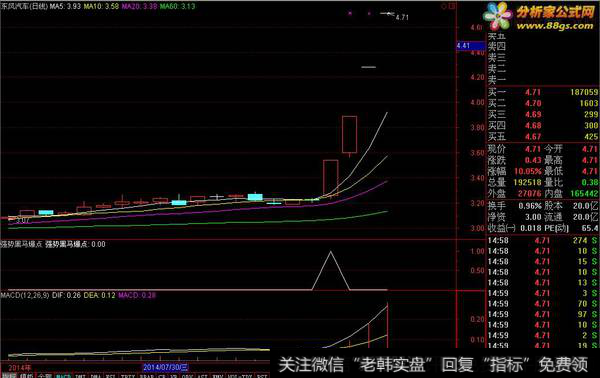Viewport: 600px width, 378px height.
Task: Click the 换手 0.96% turnover value
Action: [530, 206]
